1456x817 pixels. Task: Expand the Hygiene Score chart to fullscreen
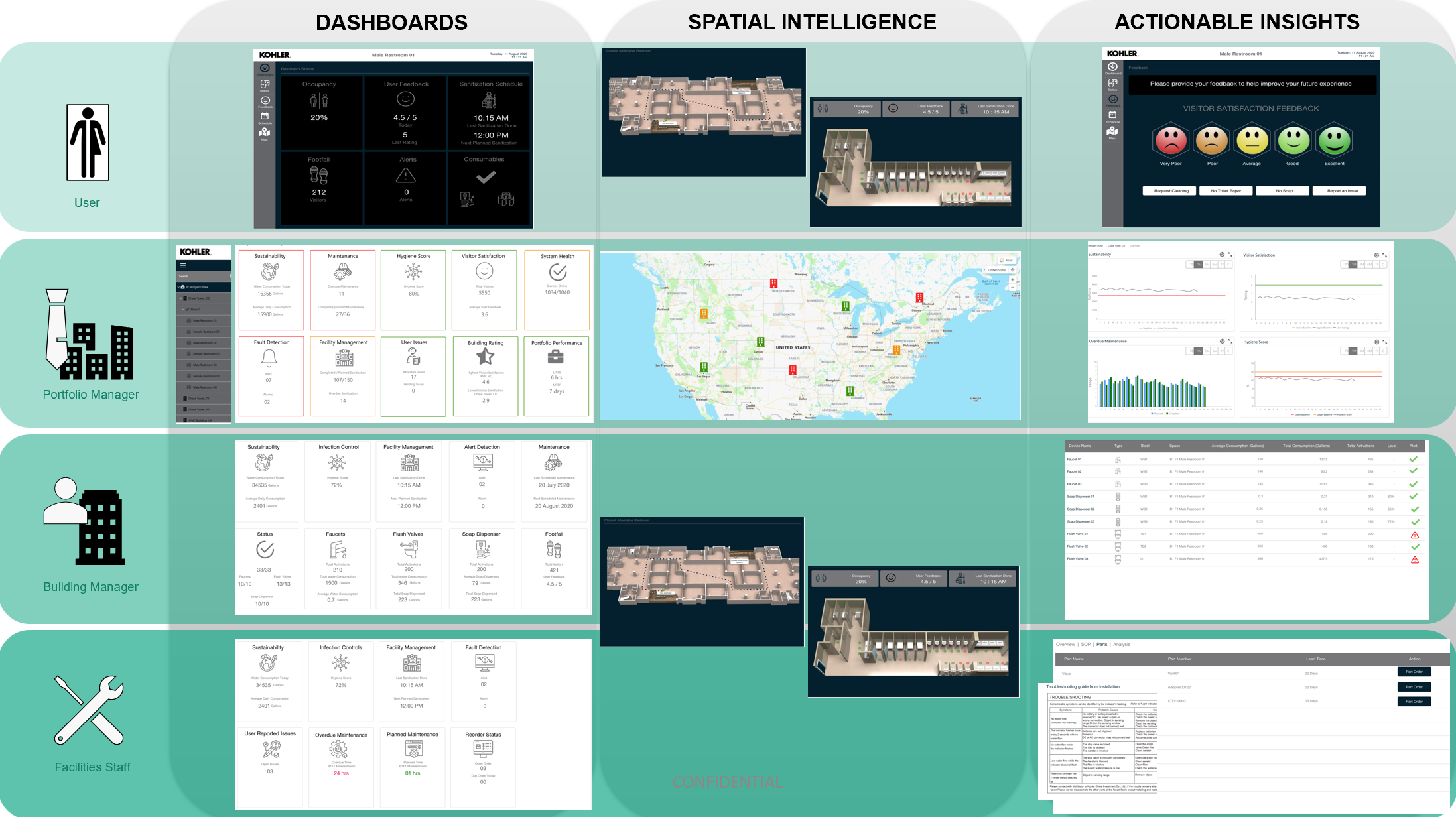pos(1384,342)
